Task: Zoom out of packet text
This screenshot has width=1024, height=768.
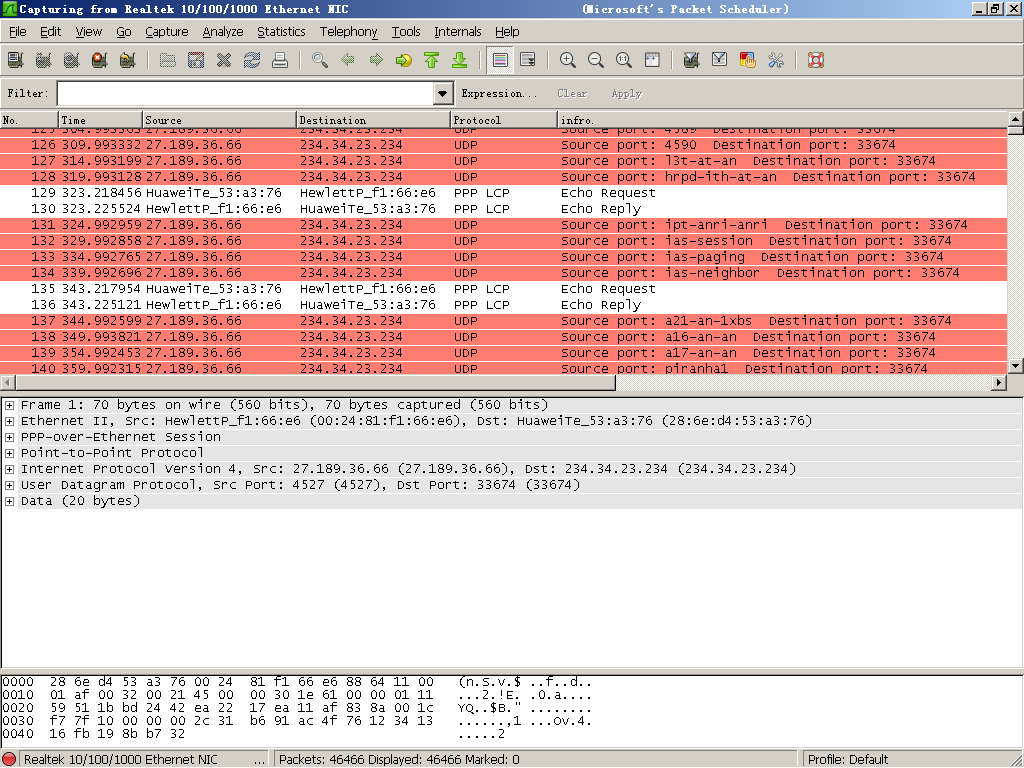Action: [596, 60]
